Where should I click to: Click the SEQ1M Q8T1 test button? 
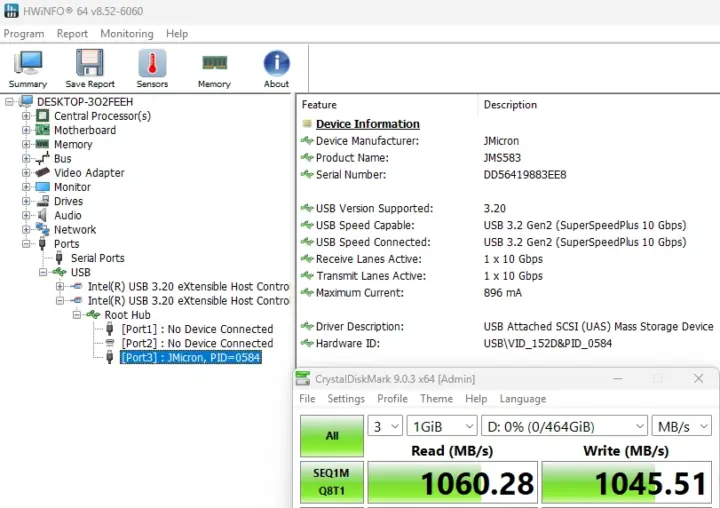pyautogui.click(x=332, y=482)
